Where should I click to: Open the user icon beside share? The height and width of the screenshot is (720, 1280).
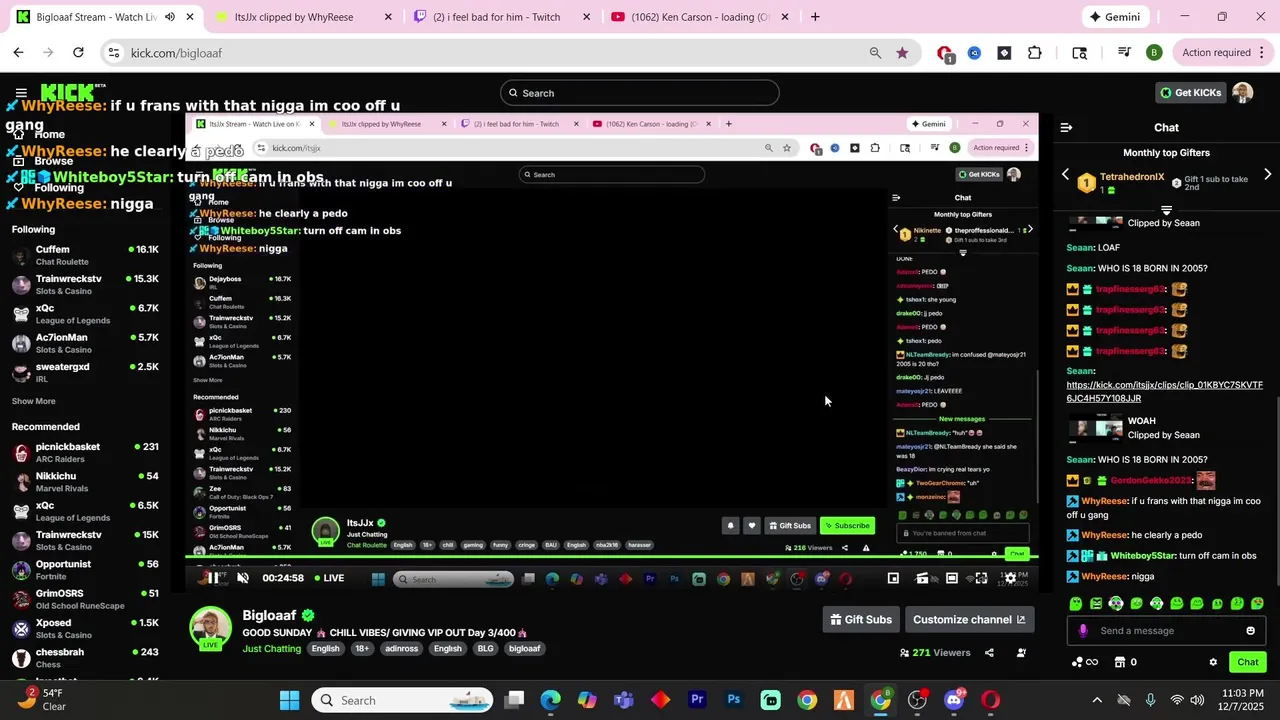(x=1021, y=653)
